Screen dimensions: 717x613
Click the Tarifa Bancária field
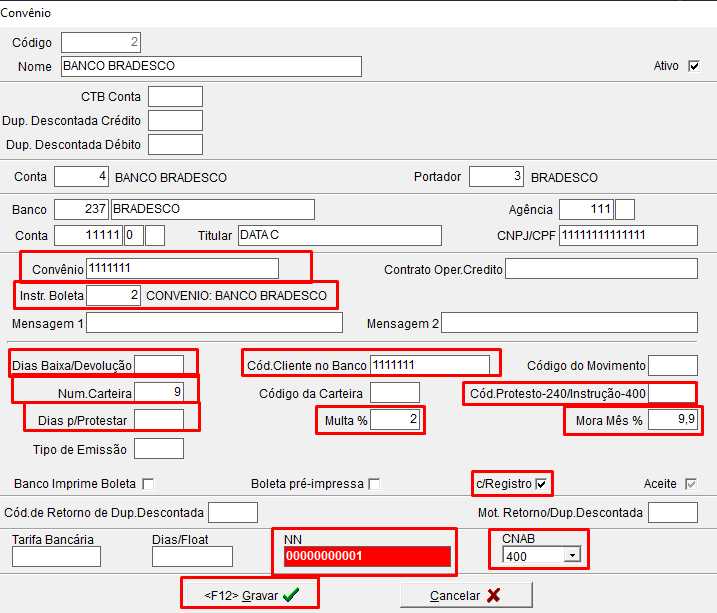pos(56,557)
